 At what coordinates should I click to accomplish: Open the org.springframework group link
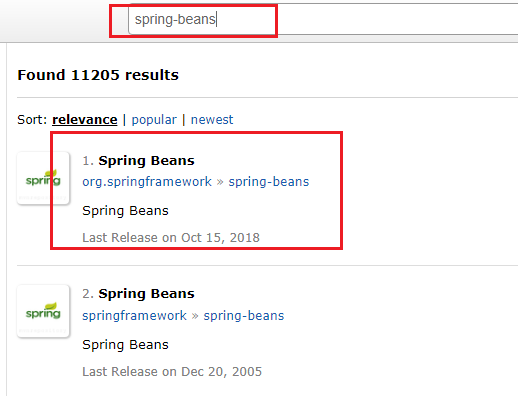[147, 182]
